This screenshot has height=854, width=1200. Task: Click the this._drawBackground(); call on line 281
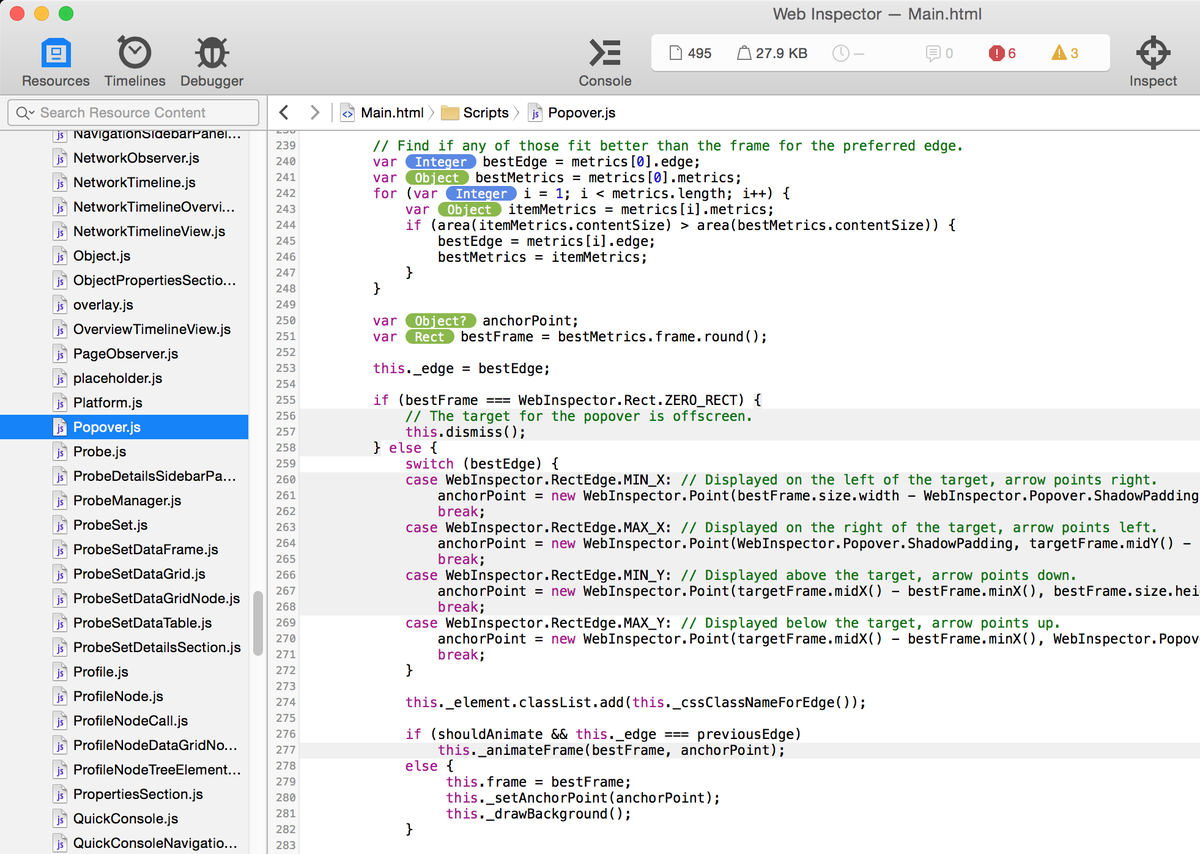pos(539,814)
